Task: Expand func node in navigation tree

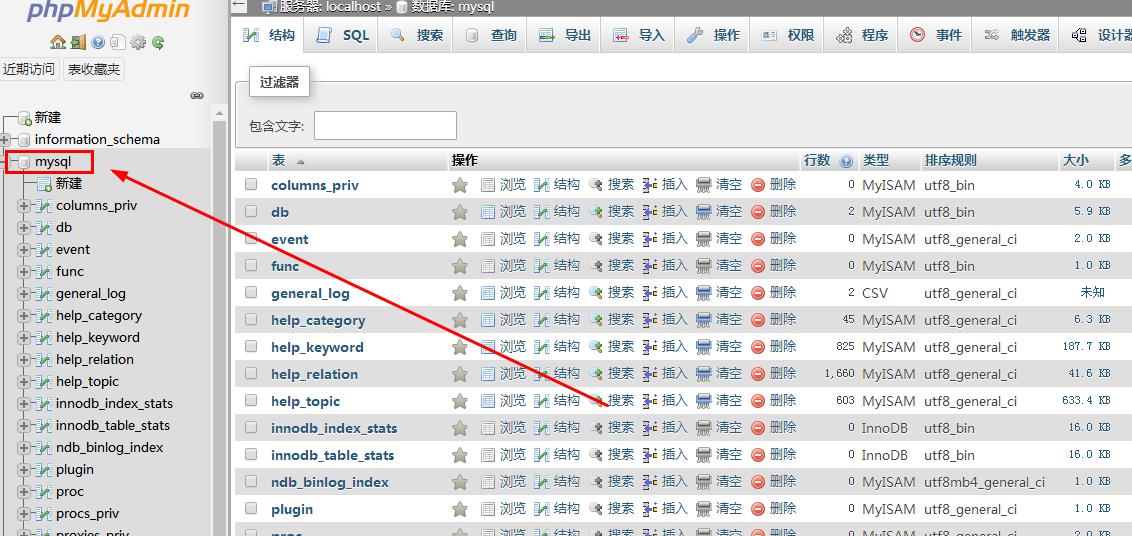Action: (24, 272)
